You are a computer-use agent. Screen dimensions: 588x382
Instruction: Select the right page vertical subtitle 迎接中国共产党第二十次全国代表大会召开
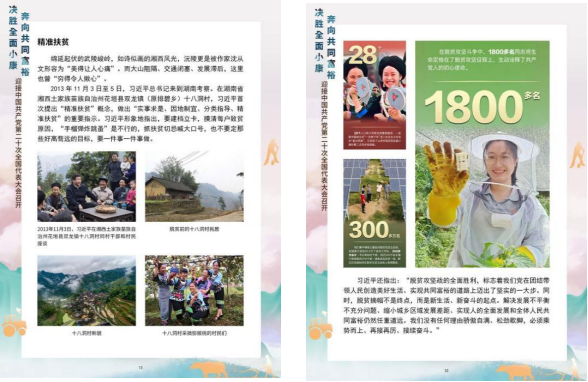click(x=324, y=146)
